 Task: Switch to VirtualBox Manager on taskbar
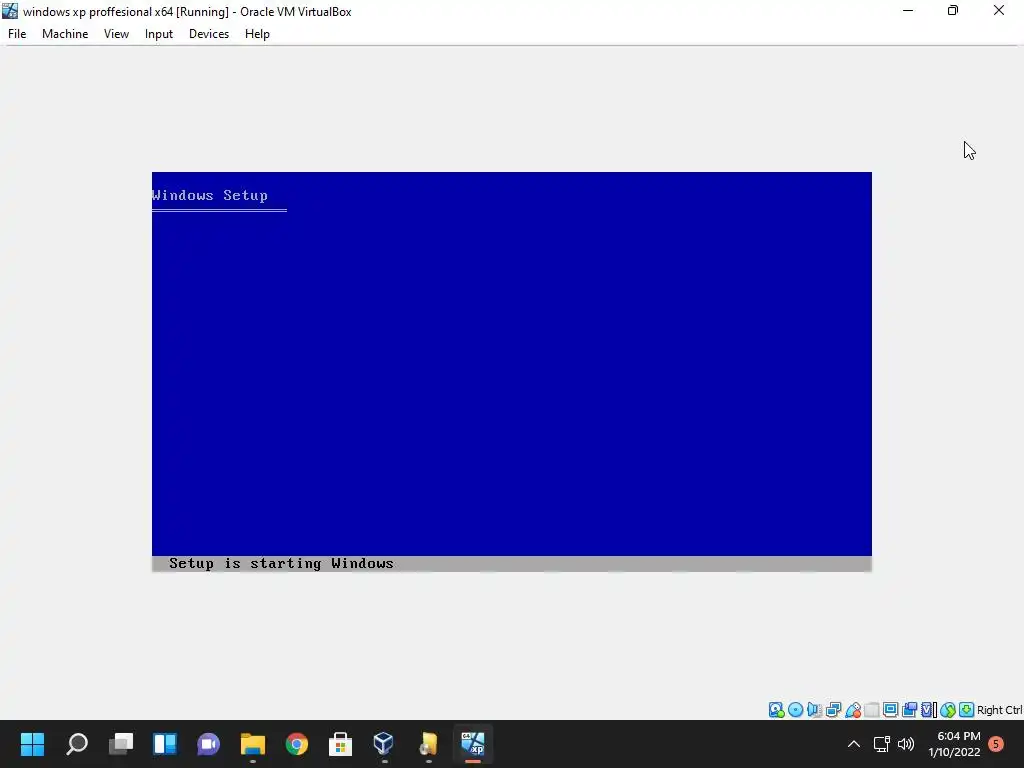pos(384,744)
